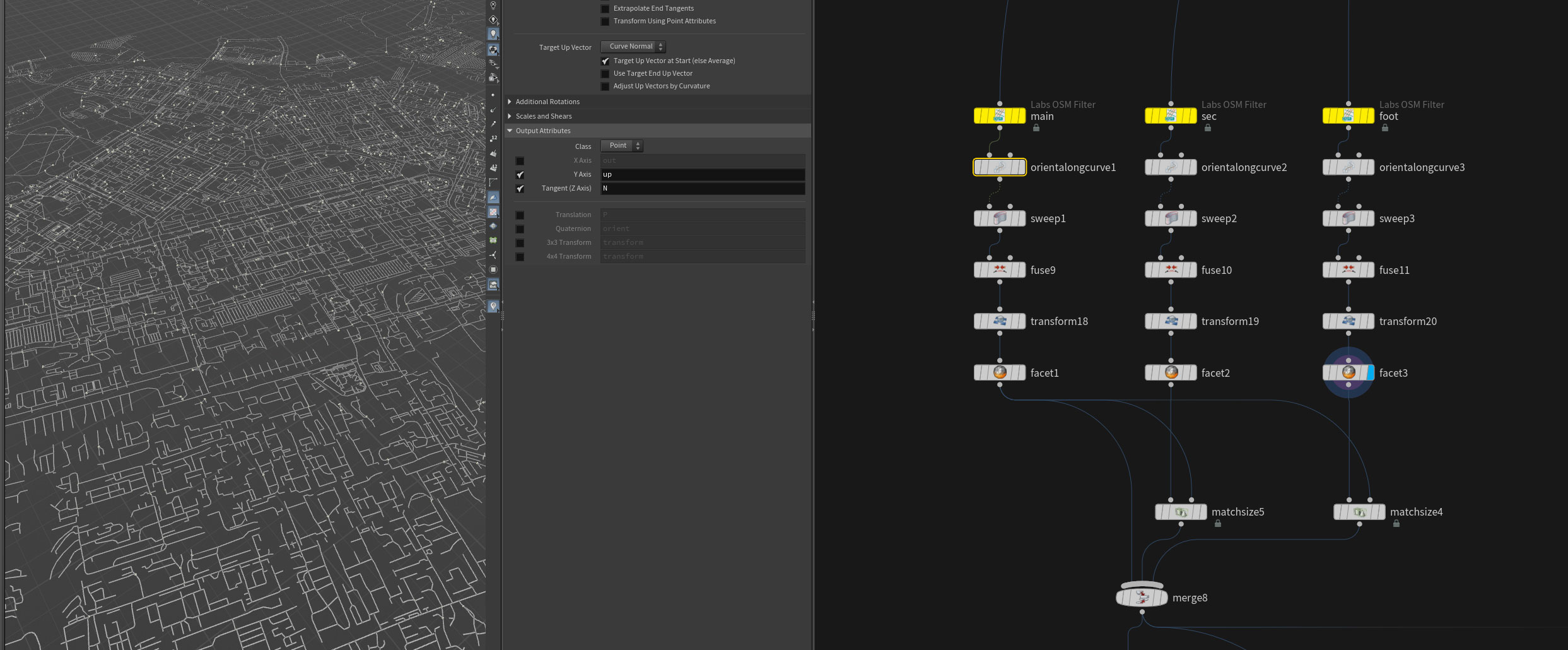The width and height of the screenshot is (1568, 650).
Task: Toggle the map-pin icon at viewport toolbar bottom
Action: tap(493, 306)
